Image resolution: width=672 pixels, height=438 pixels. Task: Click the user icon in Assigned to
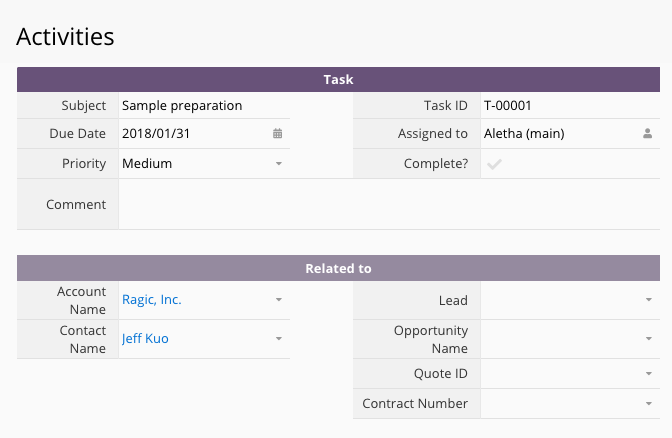(647, 133)
